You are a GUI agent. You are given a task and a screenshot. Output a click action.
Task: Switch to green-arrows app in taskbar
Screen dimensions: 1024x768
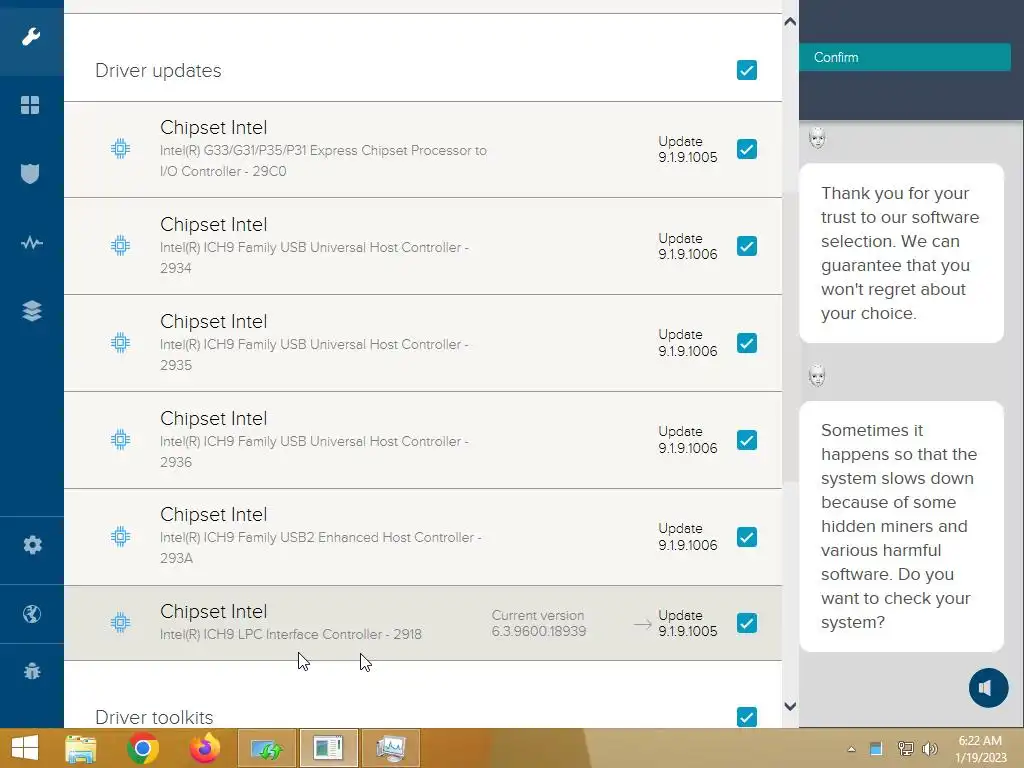pyautogui.click(x=266, y=748)
